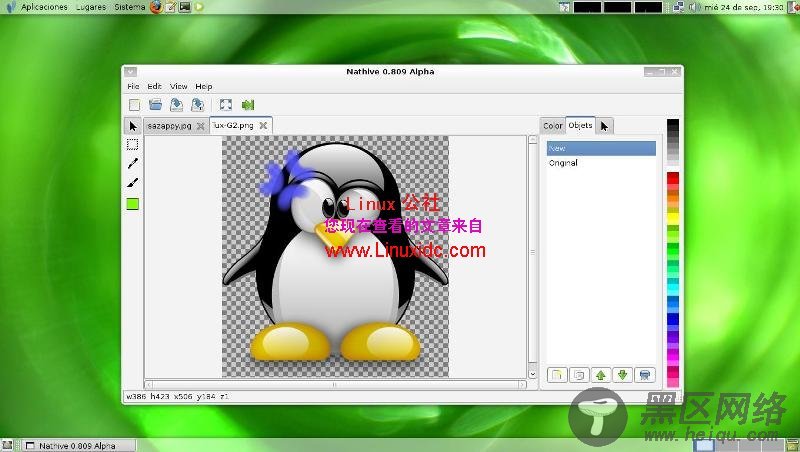This screenshot has width=800, height=452.
Task: Open the Sistema menu in top panel
Action: pyautogui.click(x=130, y=7)
